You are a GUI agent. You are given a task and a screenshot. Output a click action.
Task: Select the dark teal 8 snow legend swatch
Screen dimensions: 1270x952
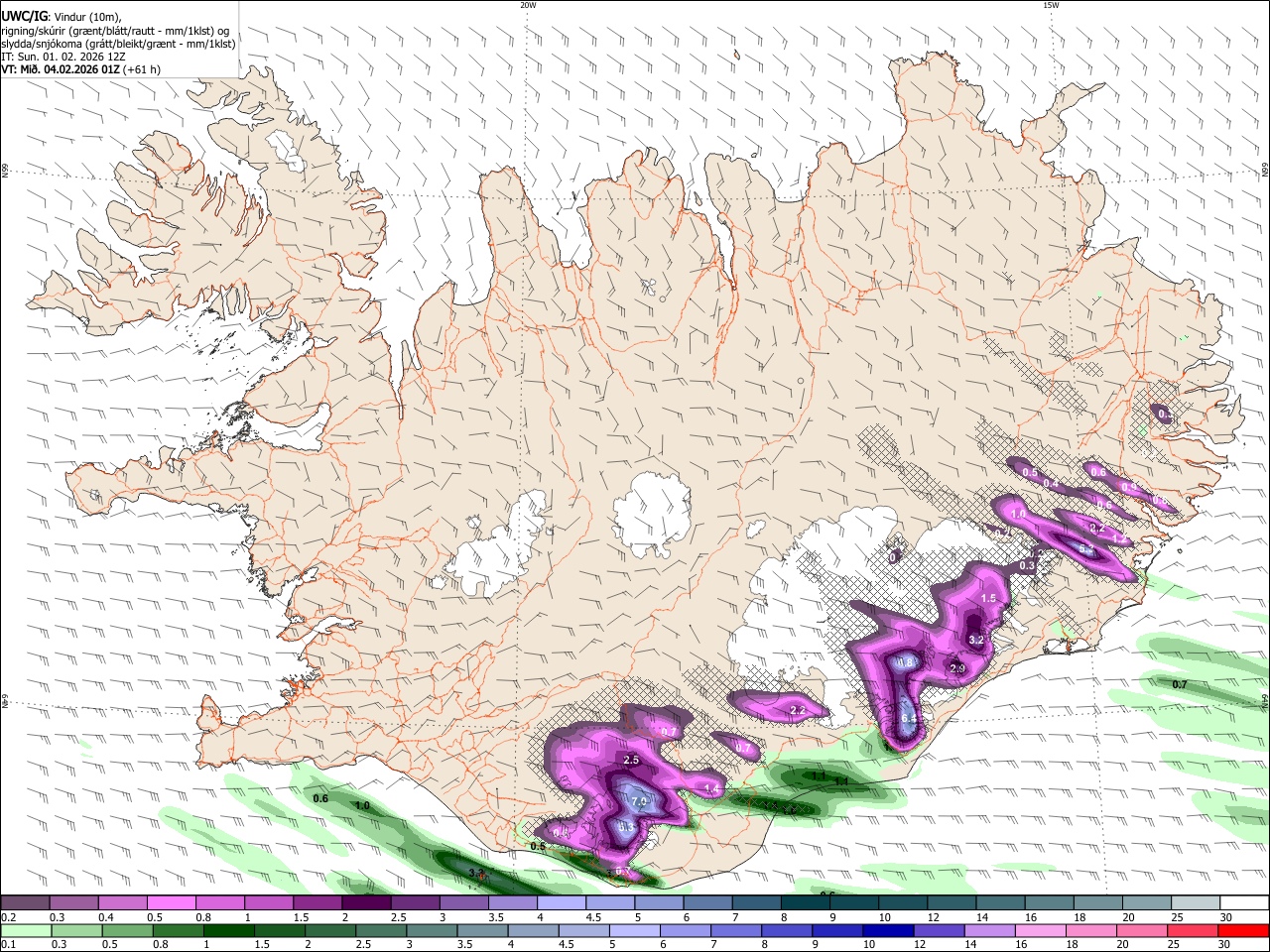[x=806, y=903]
